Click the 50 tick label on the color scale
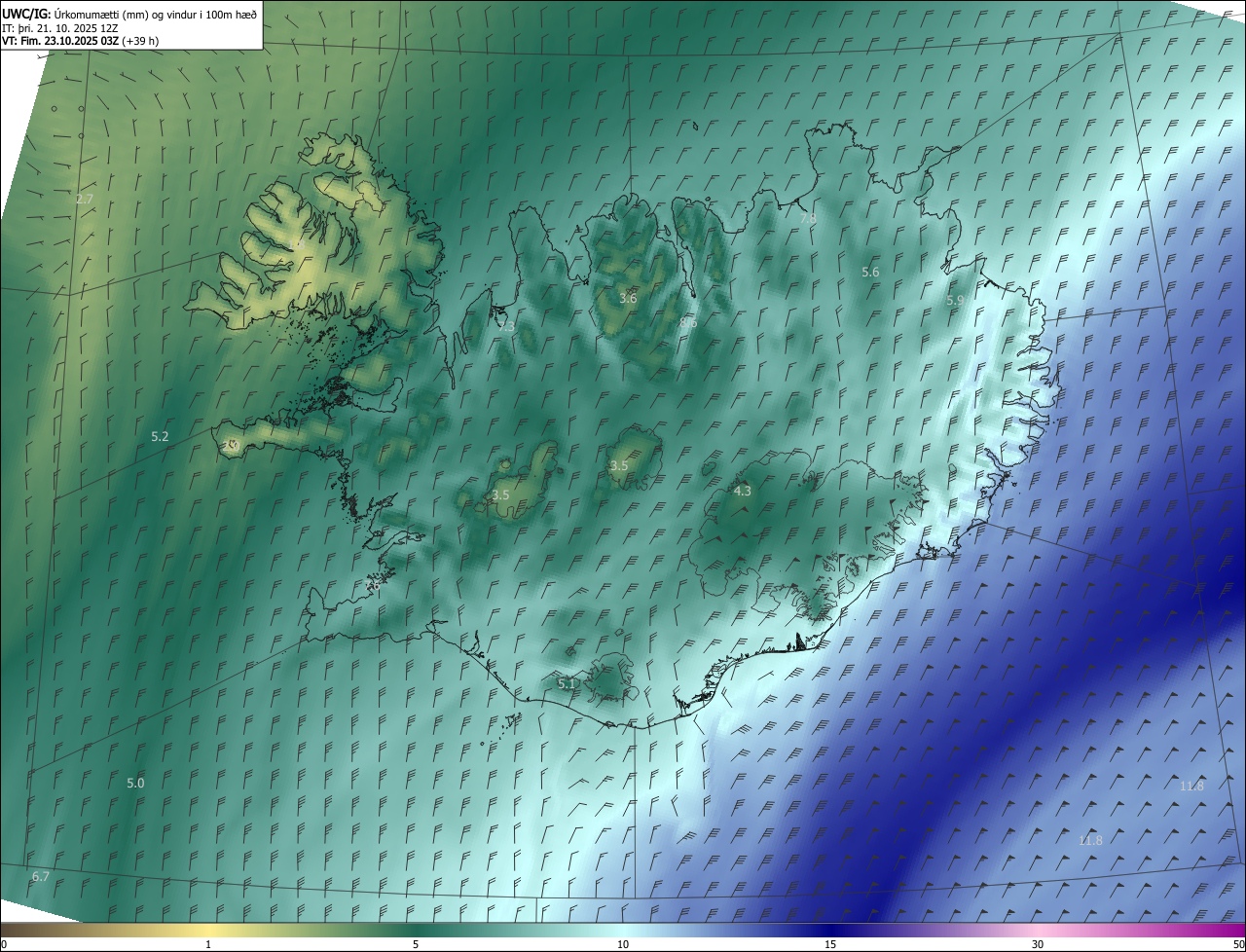Image resolution: width=1246 pixels, height=952 pixels. click(1238, 945)
